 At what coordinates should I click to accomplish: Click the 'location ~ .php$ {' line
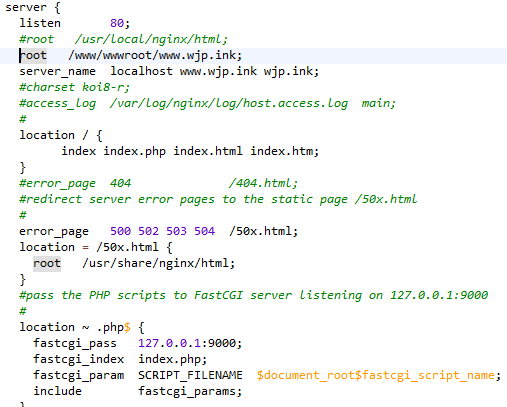[x=82, y=327]
